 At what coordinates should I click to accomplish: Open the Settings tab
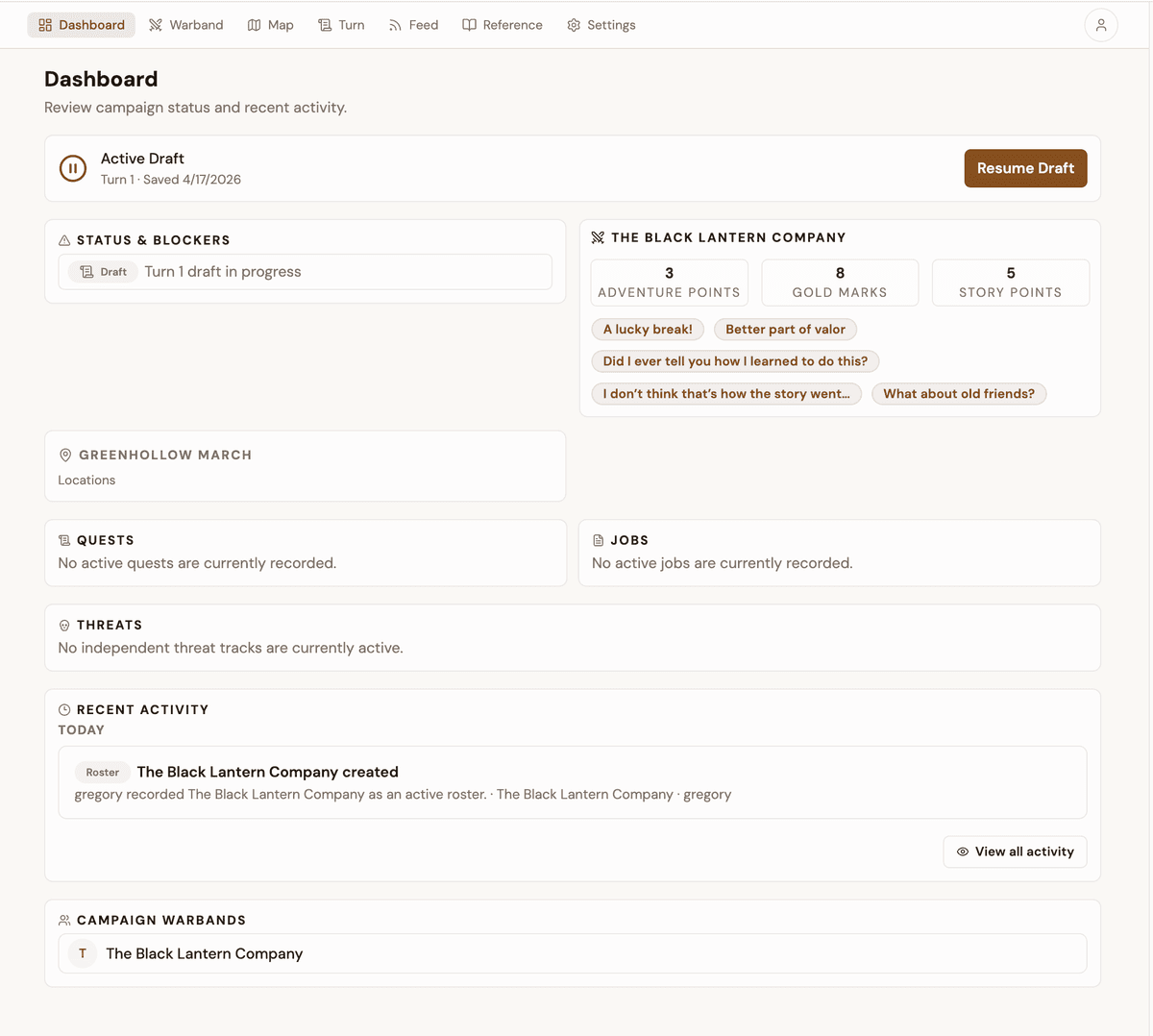(x=601, y=25)
